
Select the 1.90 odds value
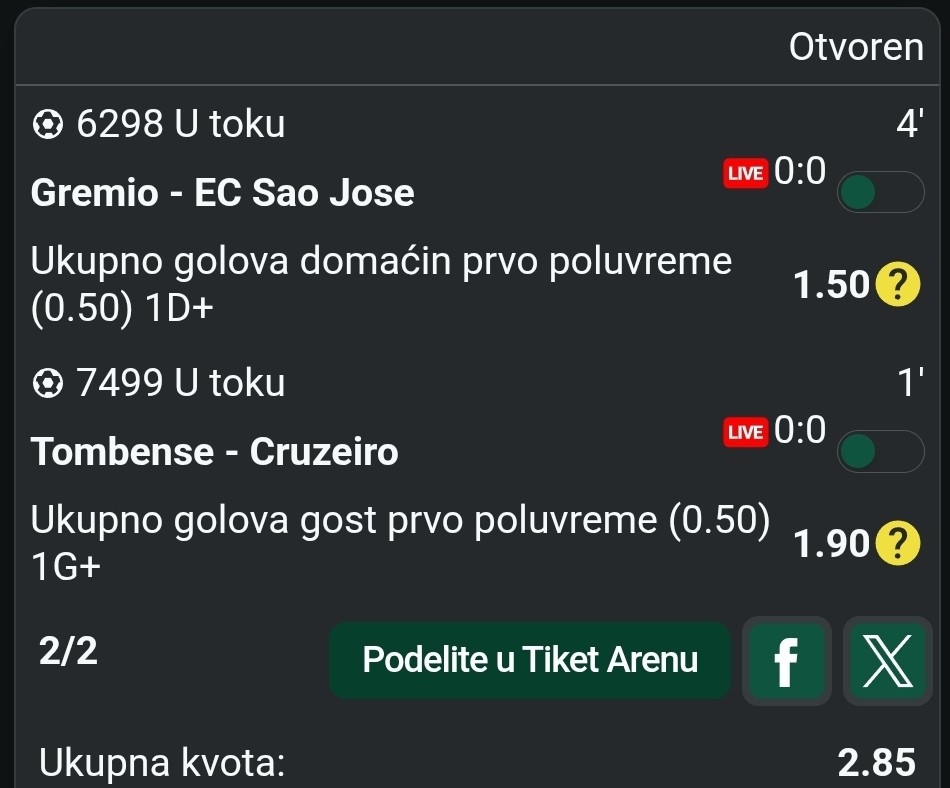click(x=831, y=544)
